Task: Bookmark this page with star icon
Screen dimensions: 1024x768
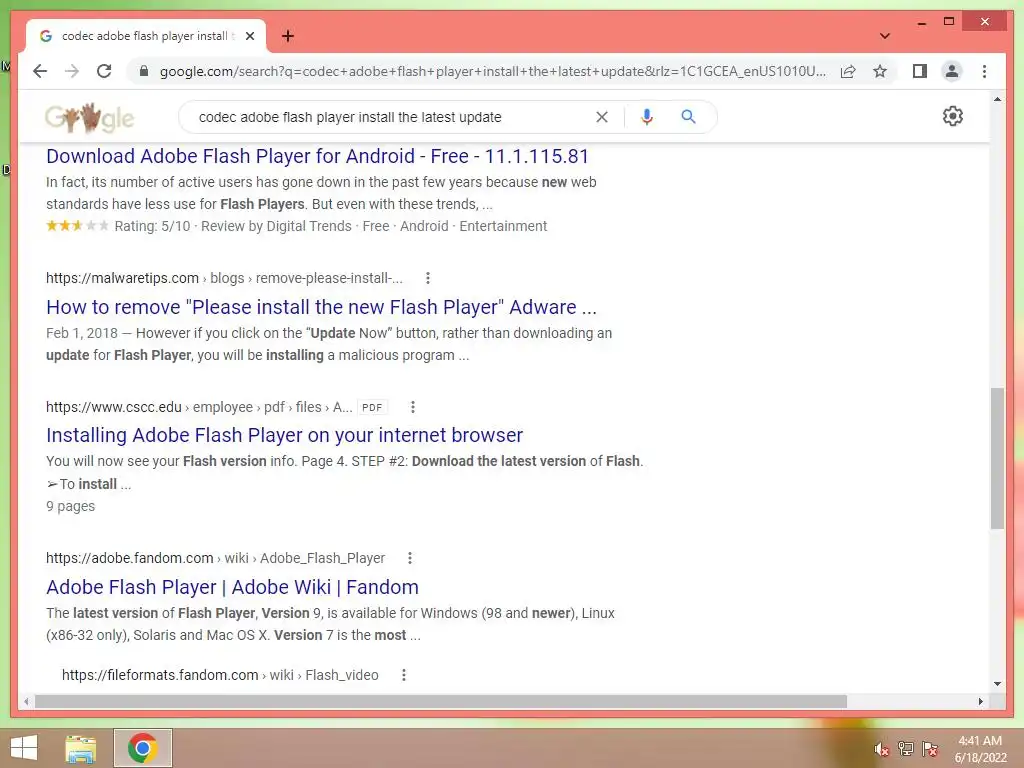Action: 880,71
